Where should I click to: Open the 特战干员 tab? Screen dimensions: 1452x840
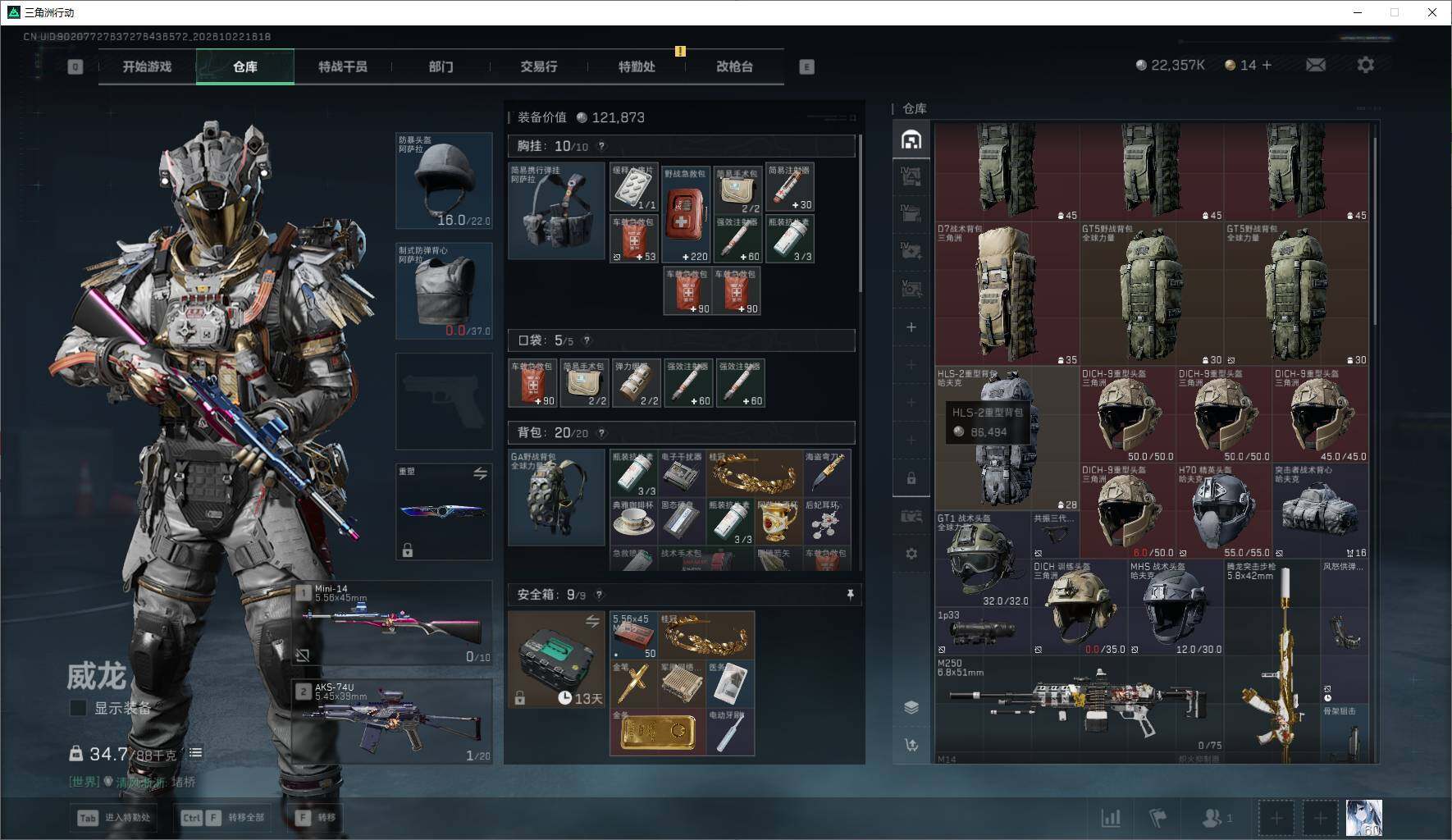pyautogui.click(x=343, y=66)
